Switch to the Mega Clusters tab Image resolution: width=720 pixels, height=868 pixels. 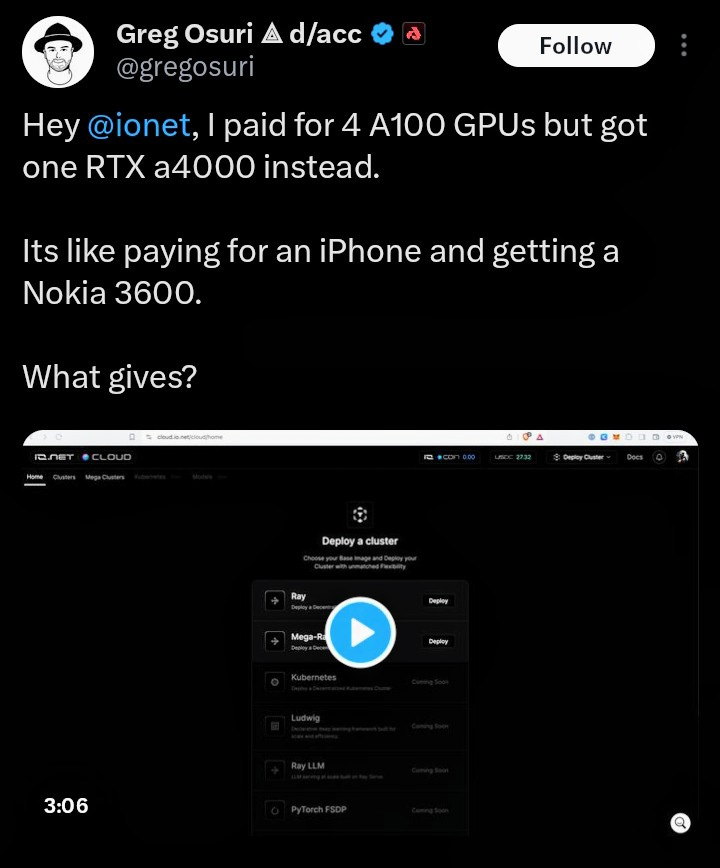[x=105, y=477]
